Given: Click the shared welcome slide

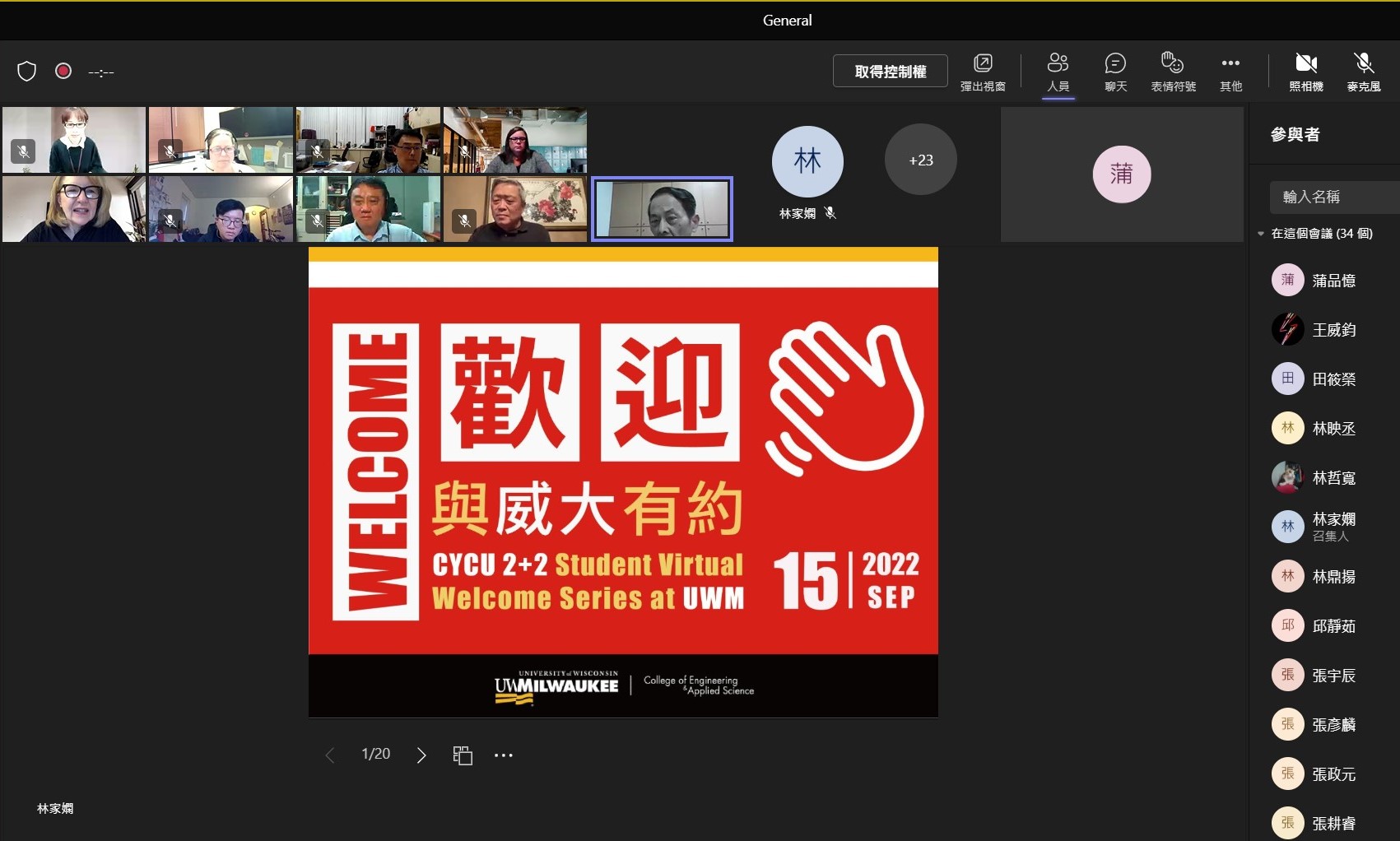Looking at the screenshot, I should (623, 482).
